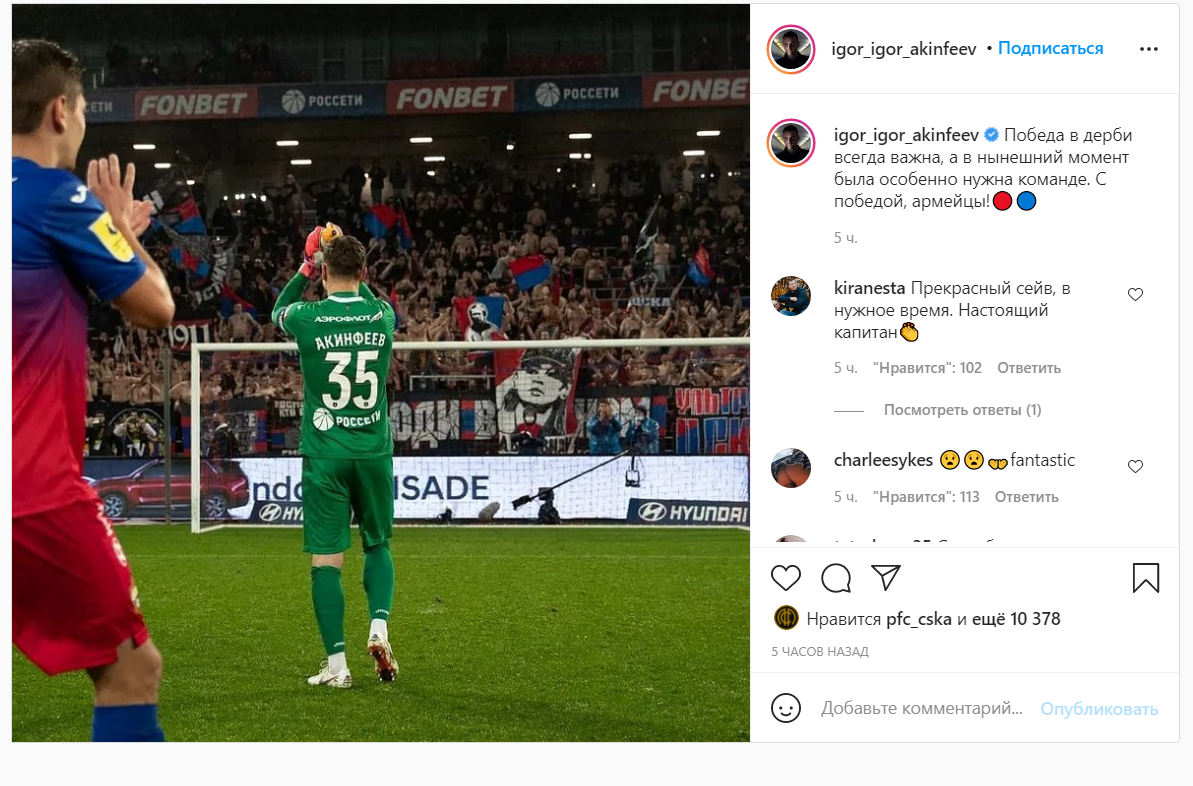Viewport: 1193px width, 786px height.
Task: Open comments via the speech bubble icon
Action: [x=836, y=578]
